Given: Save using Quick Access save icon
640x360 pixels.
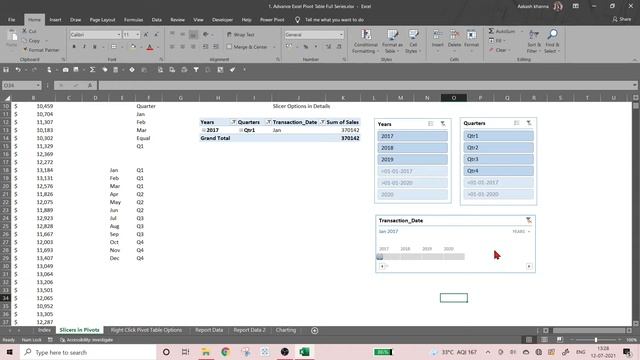Looking at the screenshot, I should 6,70.
